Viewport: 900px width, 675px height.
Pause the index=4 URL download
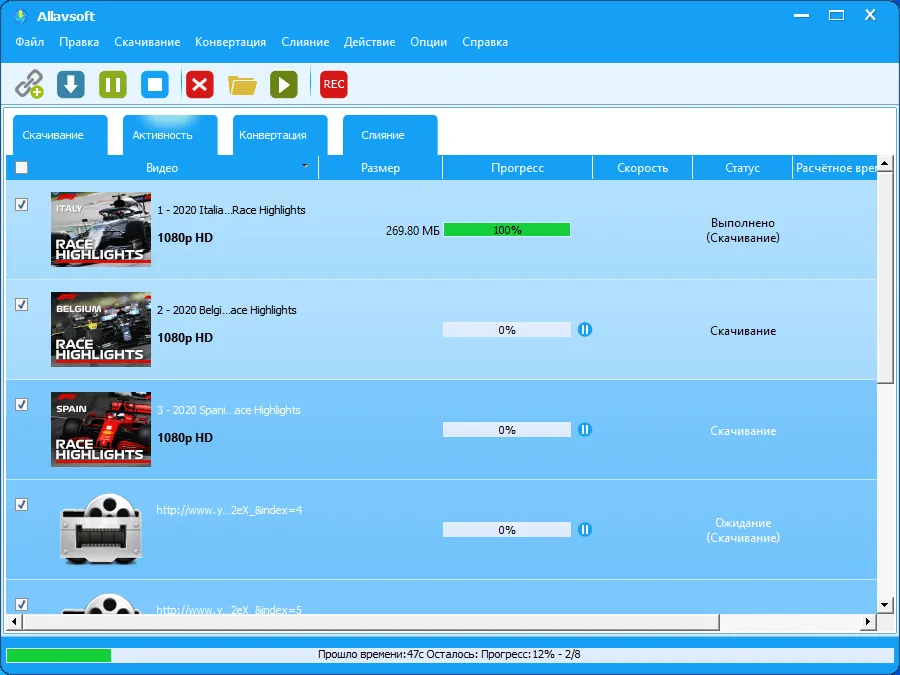(585, 529)
